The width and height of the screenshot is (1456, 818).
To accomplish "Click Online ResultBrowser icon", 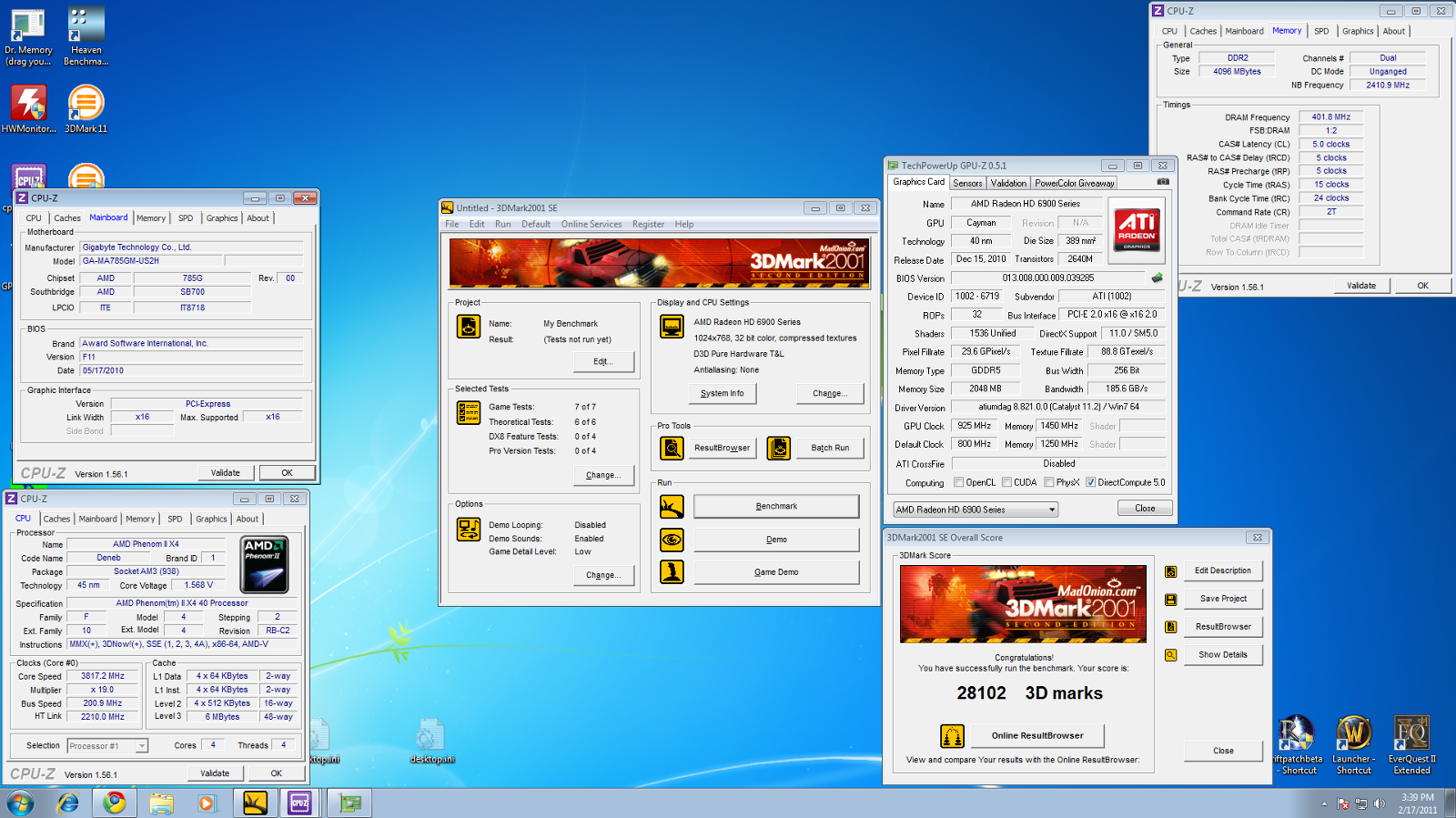I will [952, 735].
